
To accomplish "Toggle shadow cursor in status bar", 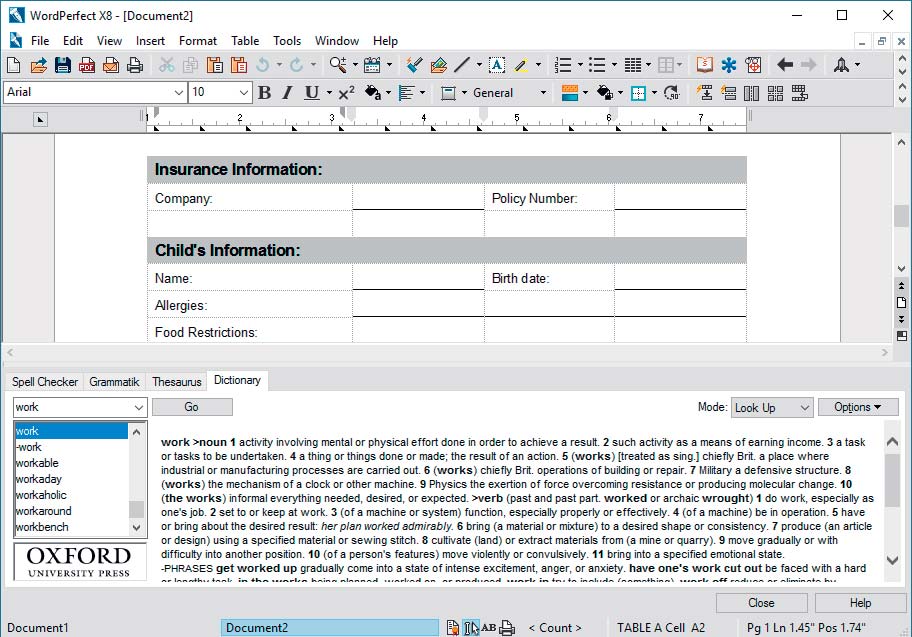I will point(470,628).
